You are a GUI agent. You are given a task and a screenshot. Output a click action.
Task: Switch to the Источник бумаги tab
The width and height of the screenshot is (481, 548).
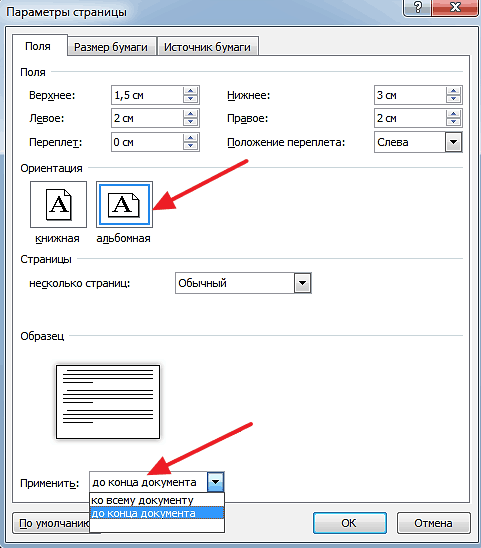207,47
